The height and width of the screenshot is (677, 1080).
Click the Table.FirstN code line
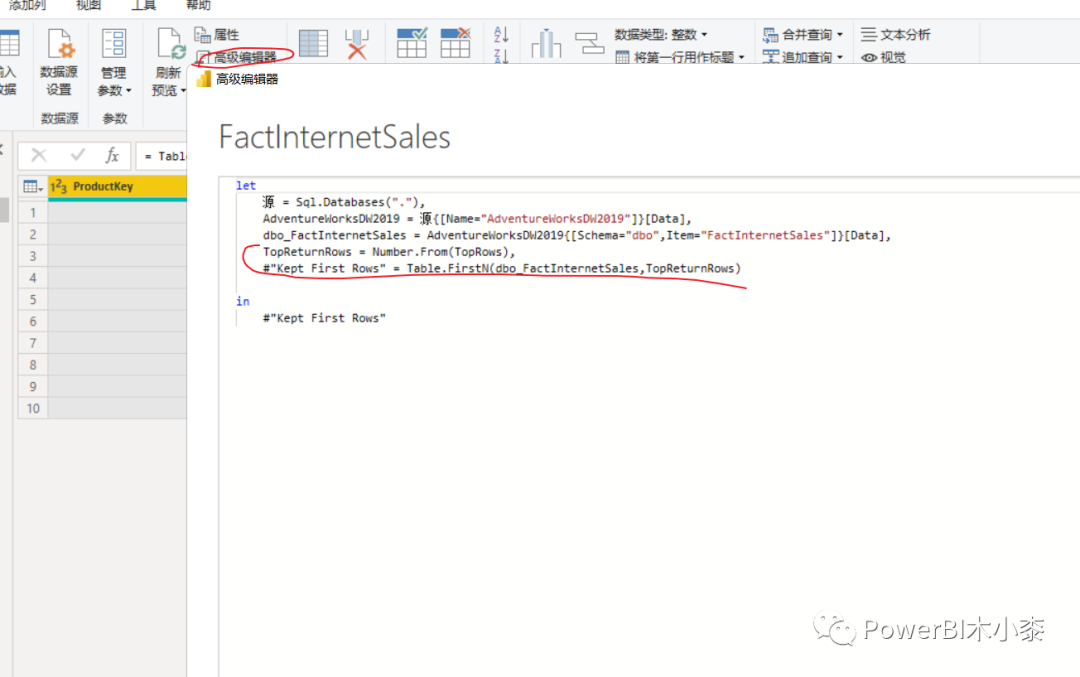pyautogui.click(x=501, y=268)
